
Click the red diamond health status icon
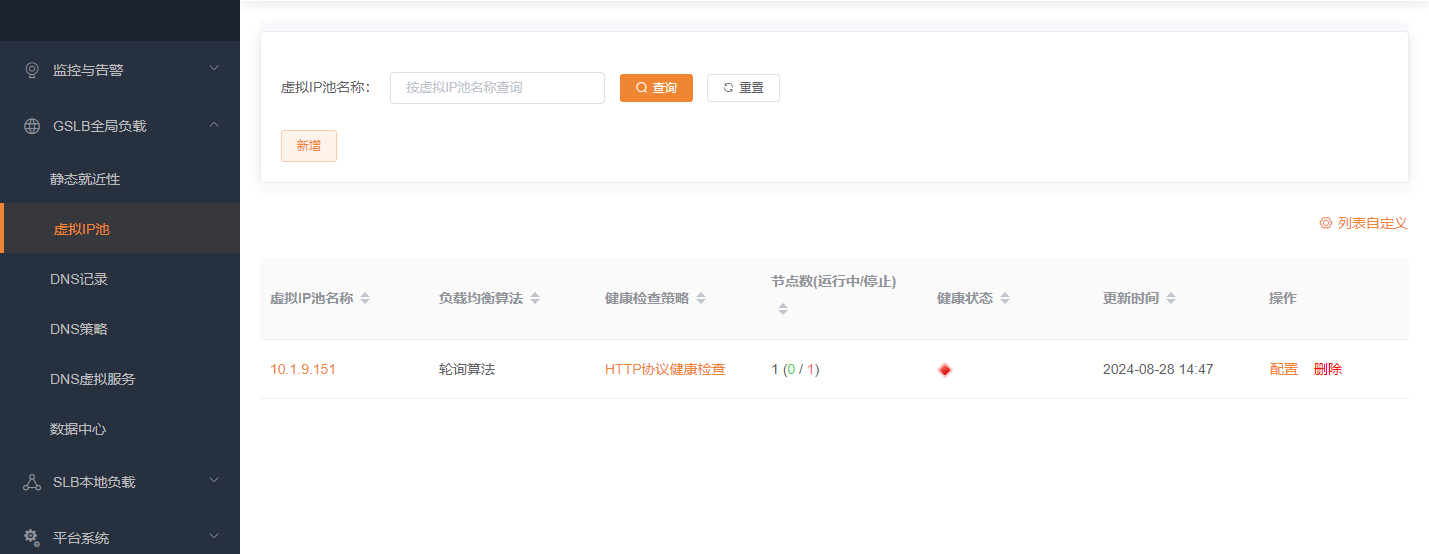pyautogui.click(x=944, y=370)
